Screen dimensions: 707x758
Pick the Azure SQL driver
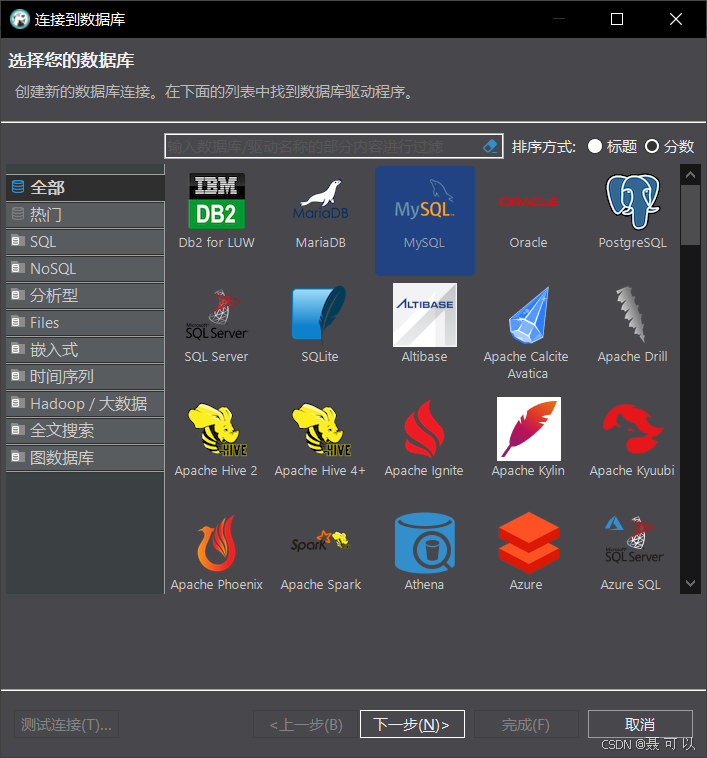[633, 553]
